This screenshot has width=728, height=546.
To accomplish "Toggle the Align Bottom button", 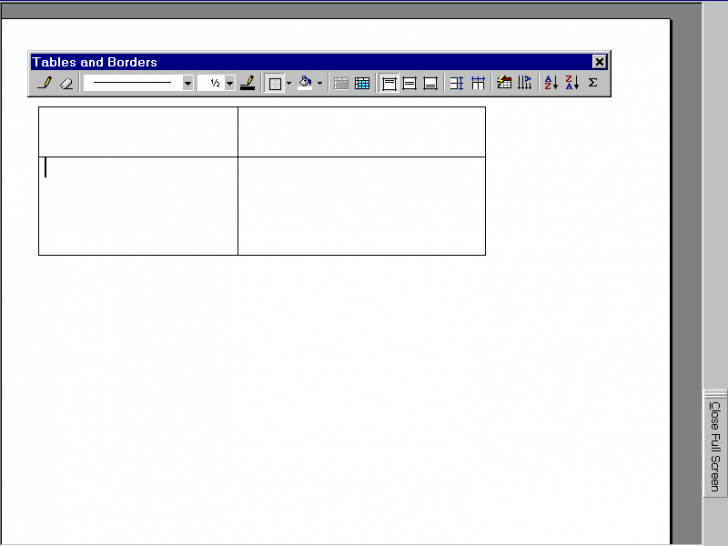I will point(430,84).
